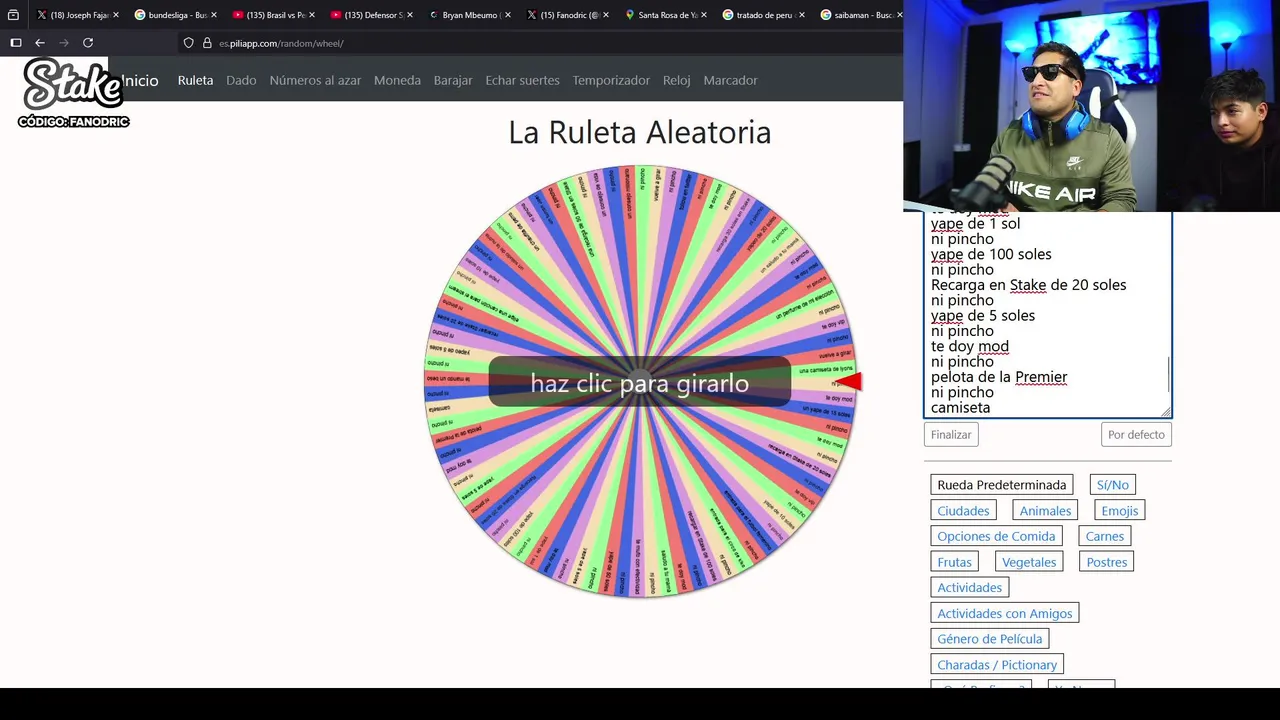
Task: Click the 'camiseta' last line in textarea
Action: point(960,408)
